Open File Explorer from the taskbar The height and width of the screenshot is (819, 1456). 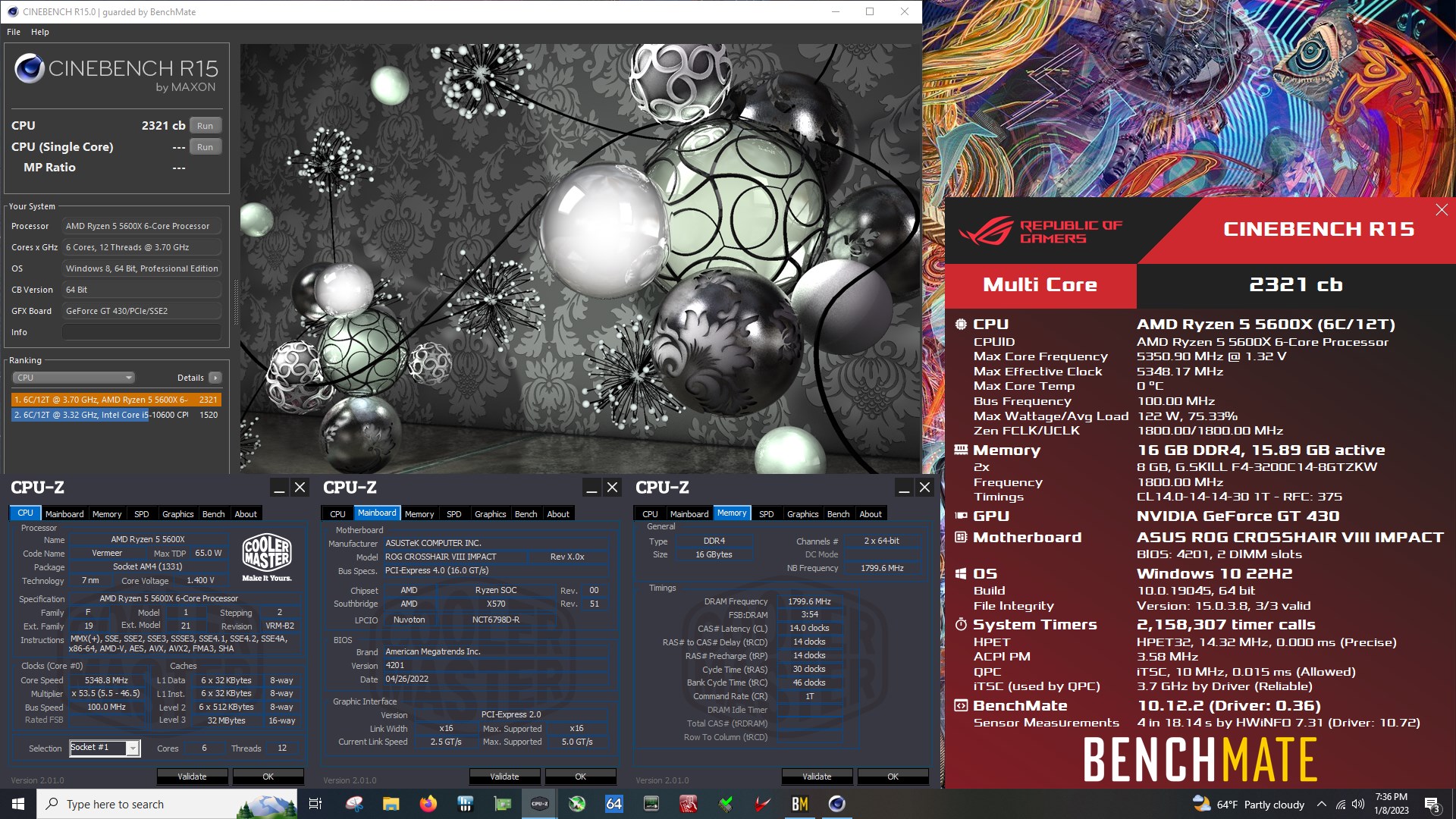[x=391, y=804]
